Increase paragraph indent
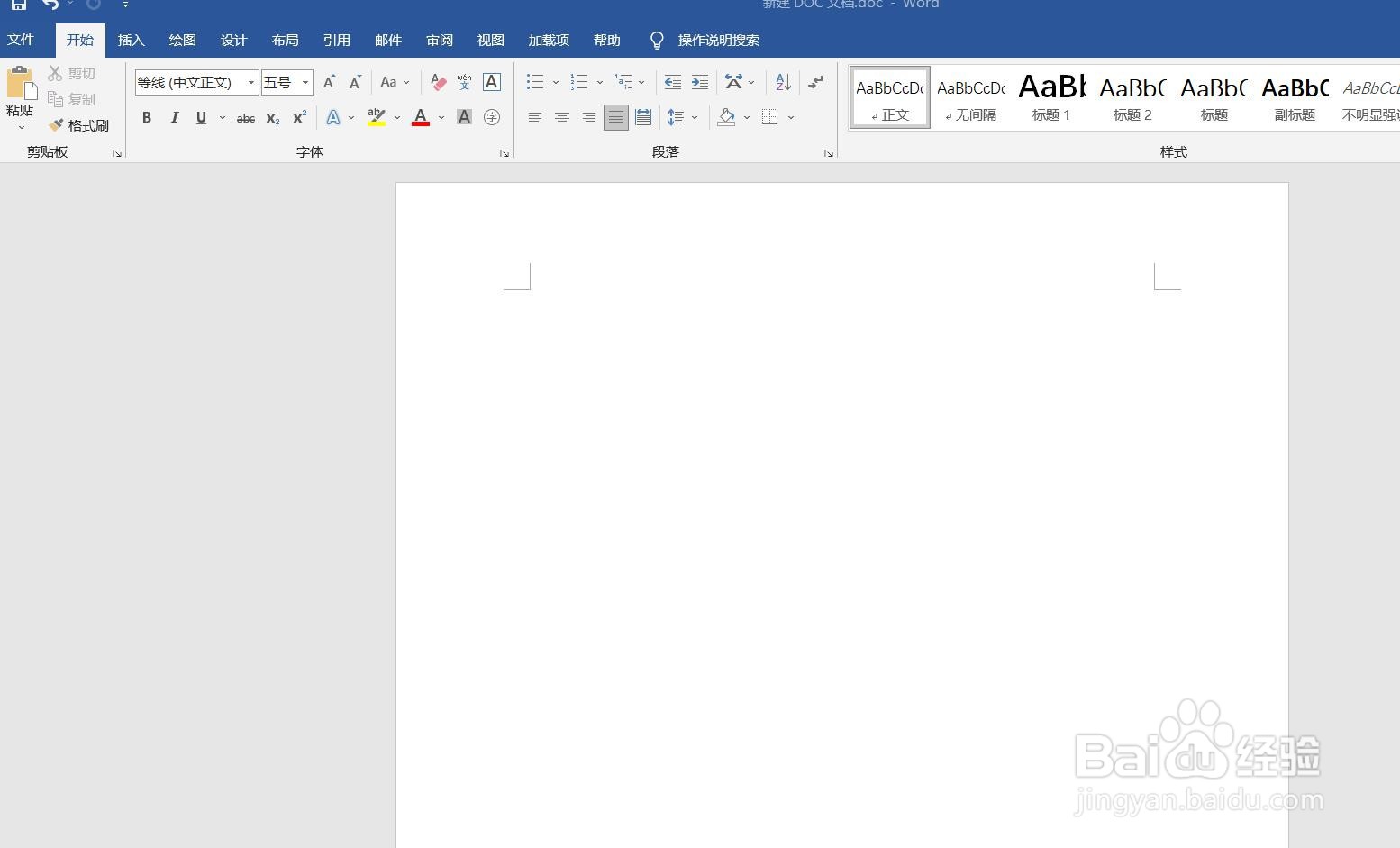The height and width of the screenshot is (848, 1400). click(699, 82)
